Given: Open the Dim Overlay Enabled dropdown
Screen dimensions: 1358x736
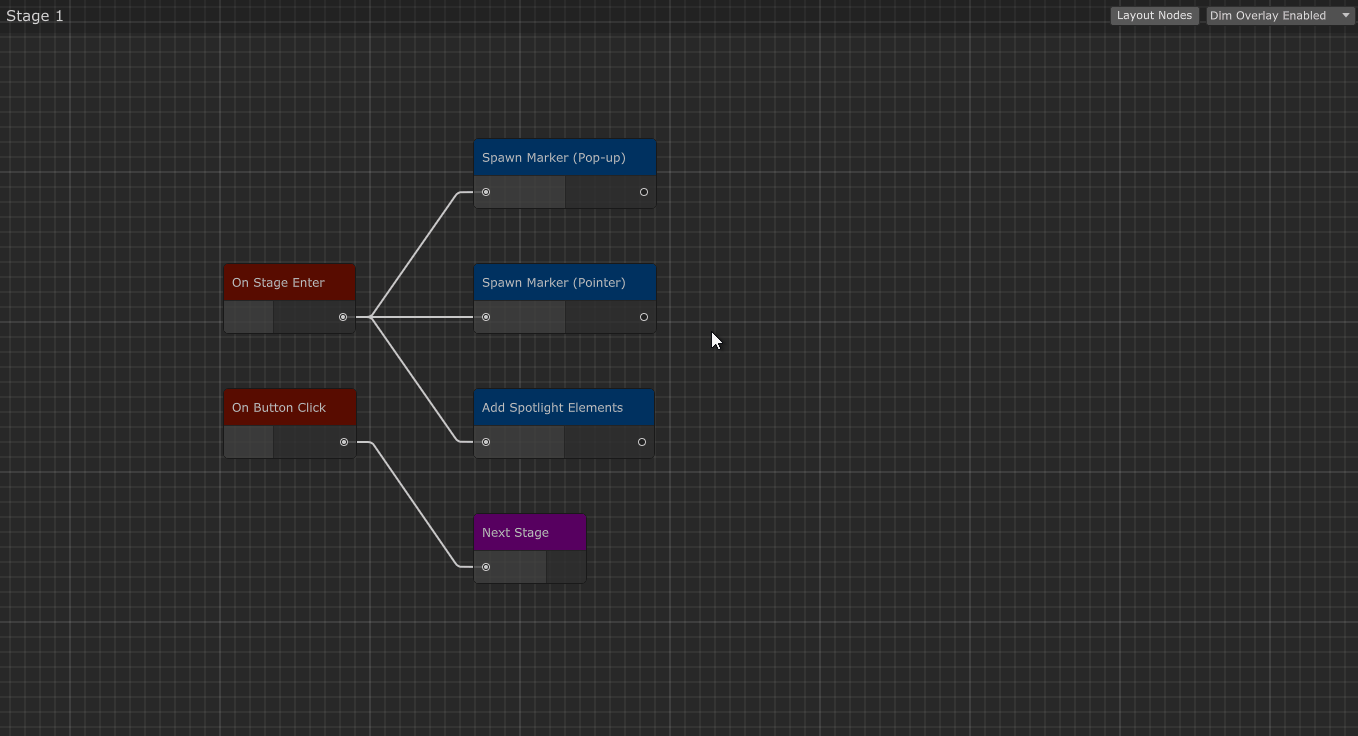Looking at the screenshot, I should pos(1270,16).
